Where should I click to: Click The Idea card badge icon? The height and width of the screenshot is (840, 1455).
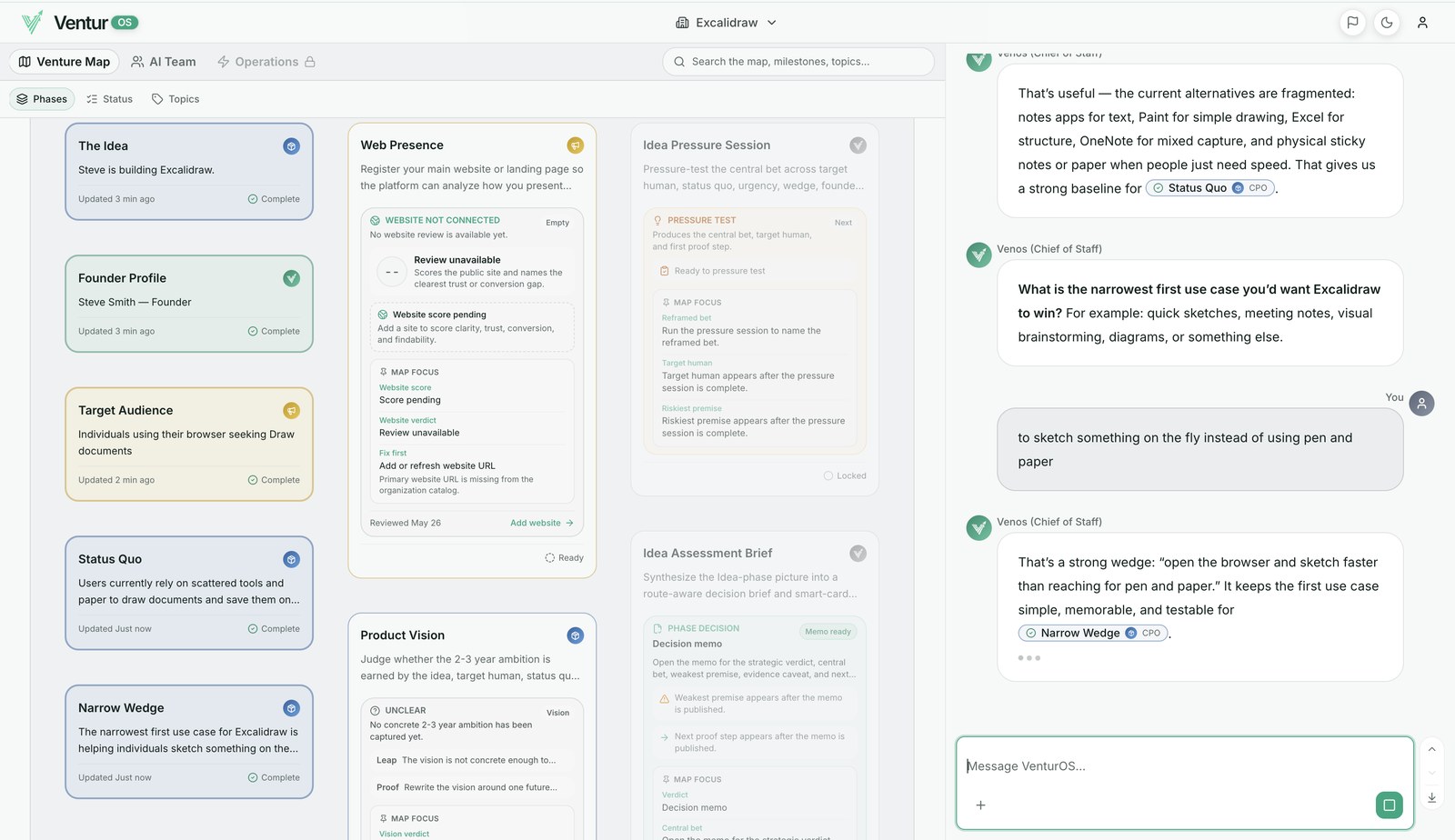[291, 145]
